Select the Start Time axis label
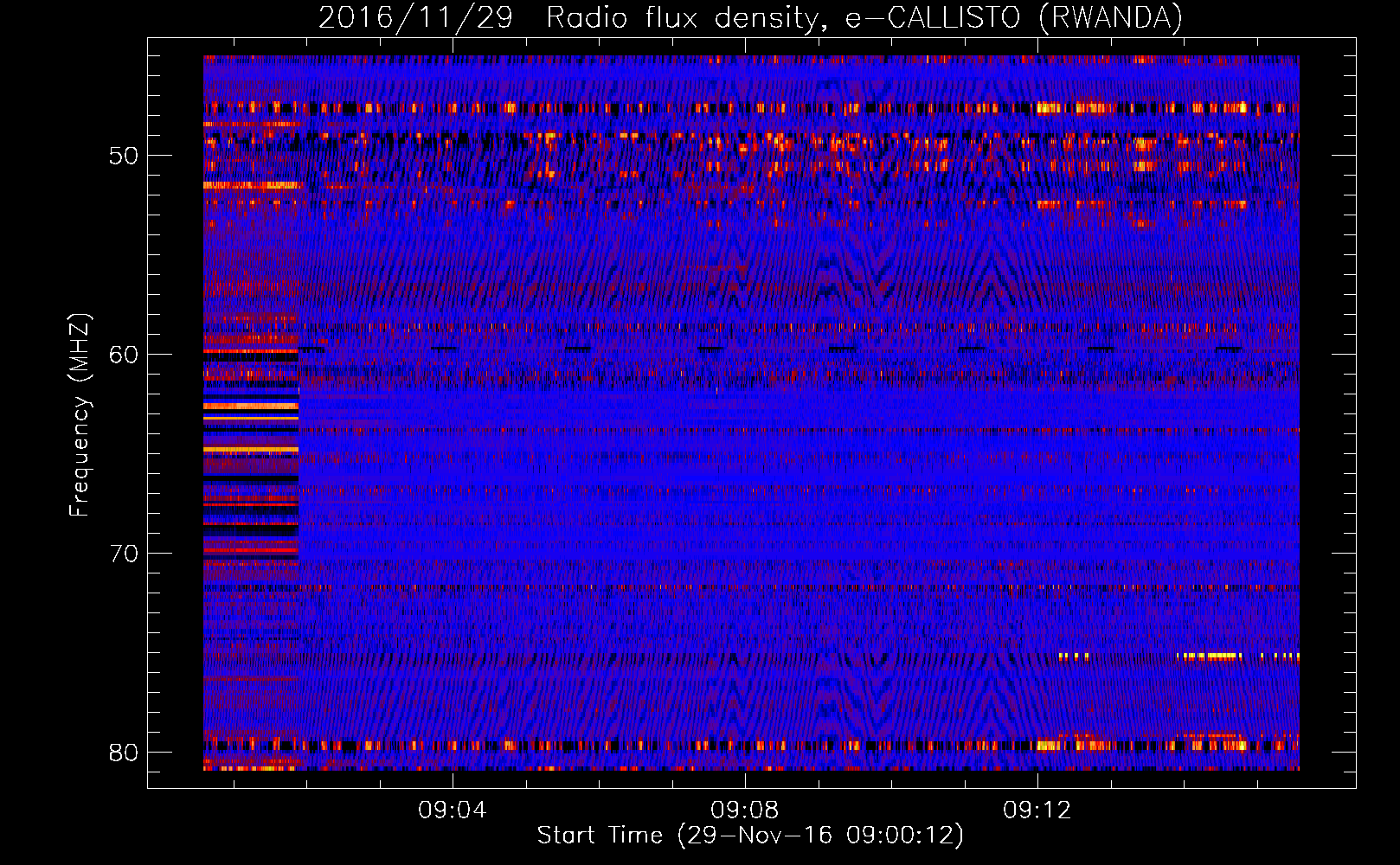The width and height of the screenshot is (1400, 865). pyautogui.click(x=750, y=836)
